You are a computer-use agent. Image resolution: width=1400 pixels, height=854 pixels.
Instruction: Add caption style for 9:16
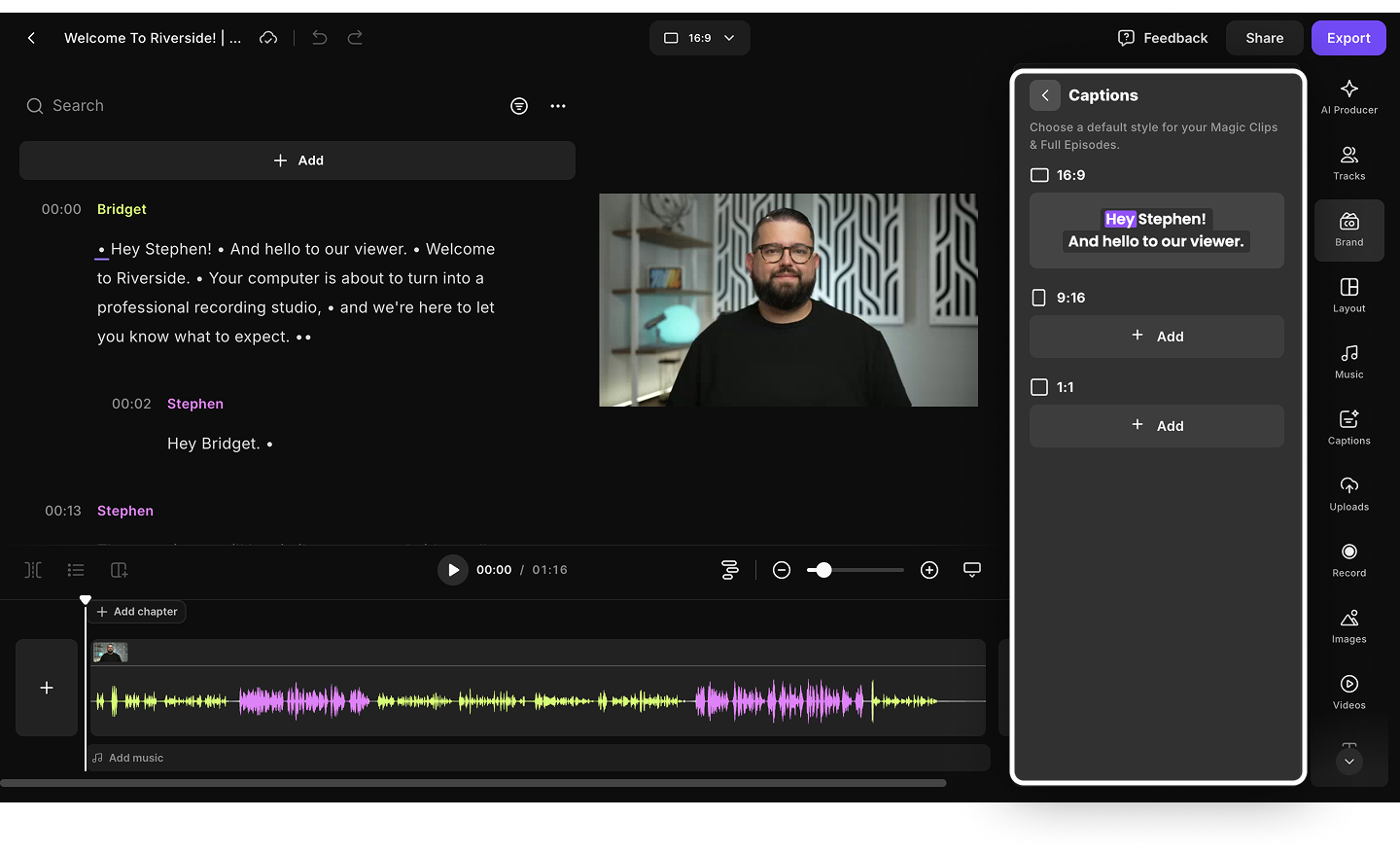click(1156, 337)
